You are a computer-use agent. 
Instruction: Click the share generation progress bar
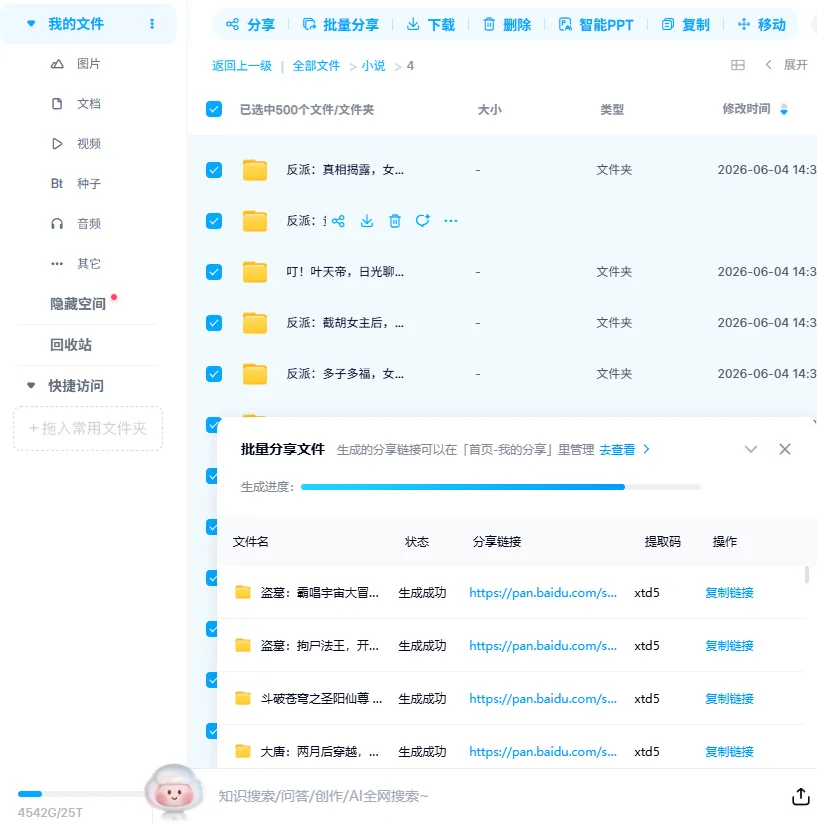click(501, 487)
